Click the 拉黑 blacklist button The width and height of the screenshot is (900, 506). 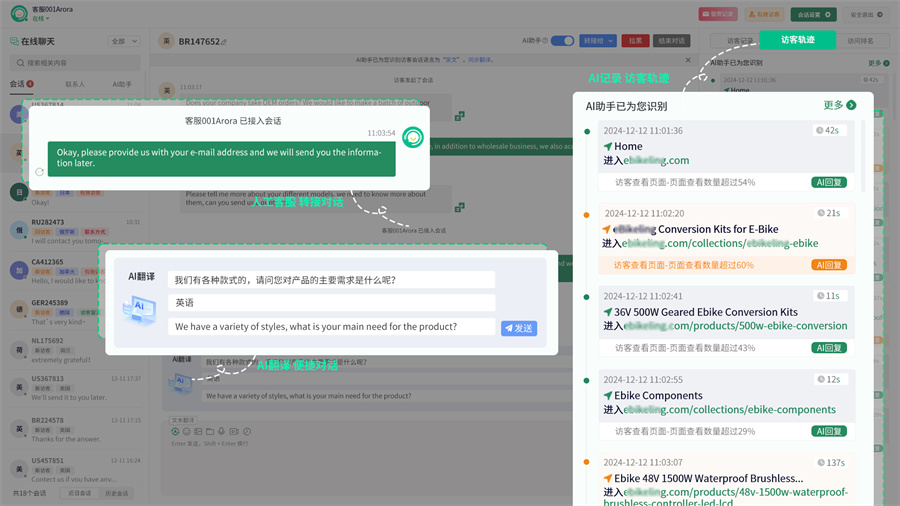pyautogui.click(x=634, y=41)
